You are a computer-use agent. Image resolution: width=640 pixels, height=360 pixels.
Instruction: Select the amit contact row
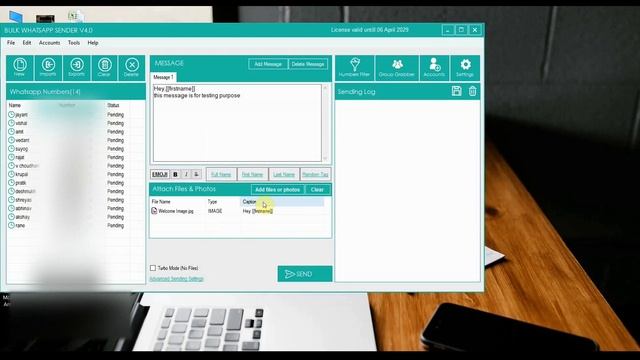tap(76, 132)
